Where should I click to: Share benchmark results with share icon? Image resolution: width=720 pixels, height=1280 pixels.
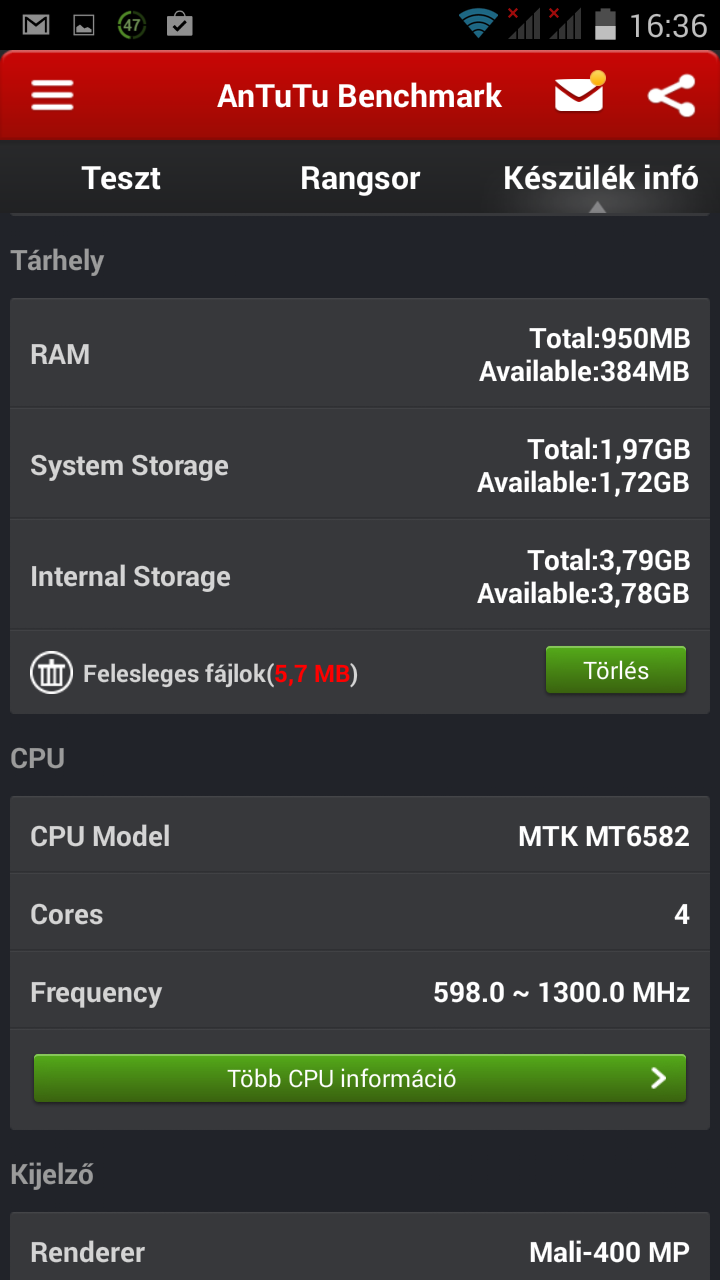click(x=672, y=95)
